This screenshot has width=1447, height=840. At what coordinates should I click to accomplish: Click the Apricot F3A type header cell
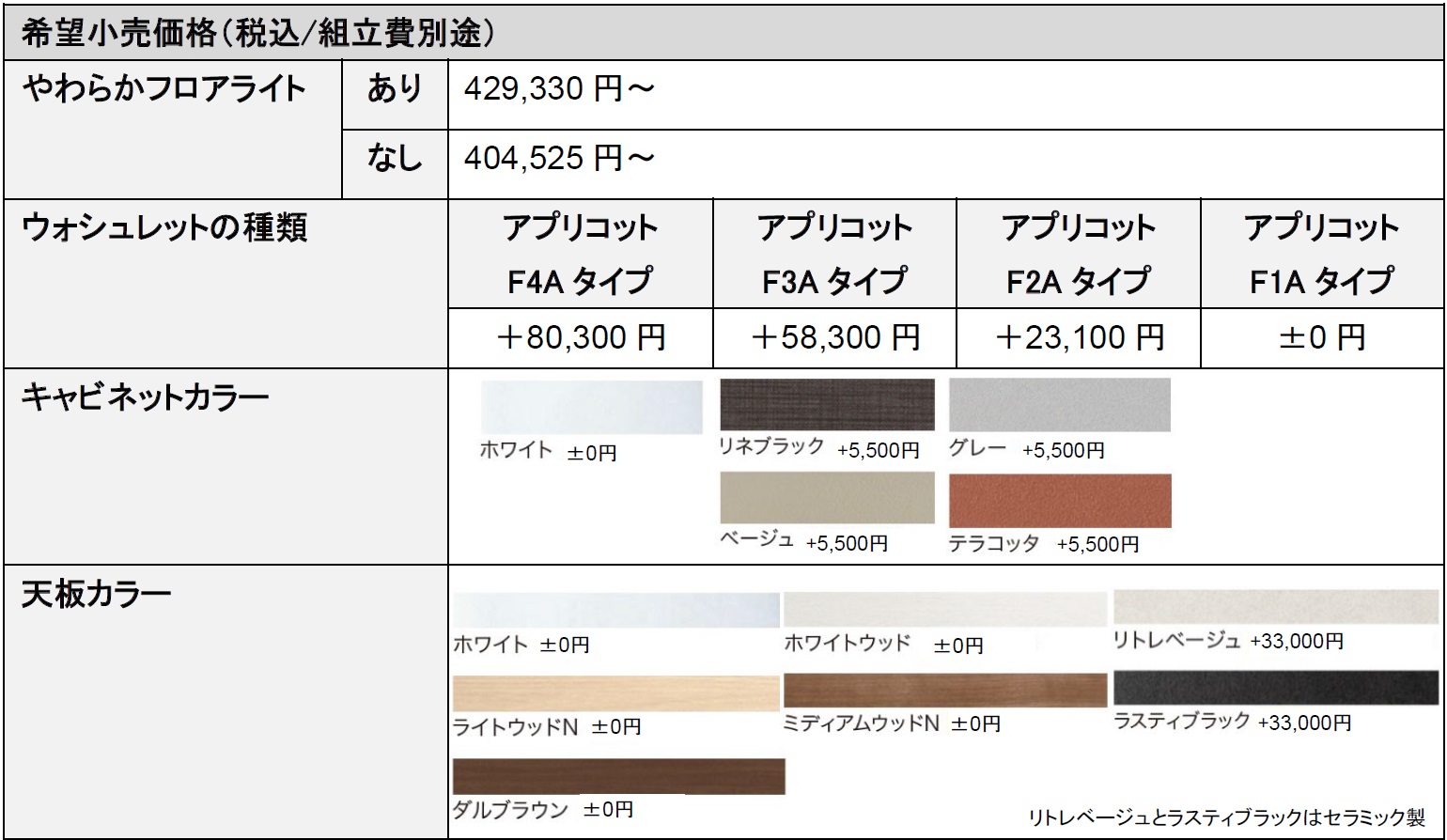[x=834, y=254]
